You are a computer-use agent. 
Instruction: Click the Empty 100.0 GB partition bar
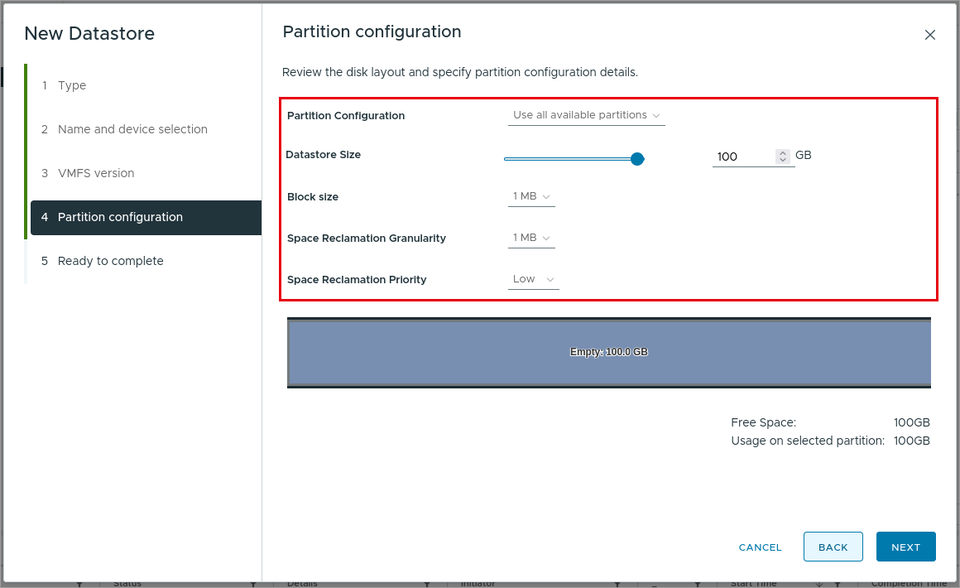[x=609, y=352]
